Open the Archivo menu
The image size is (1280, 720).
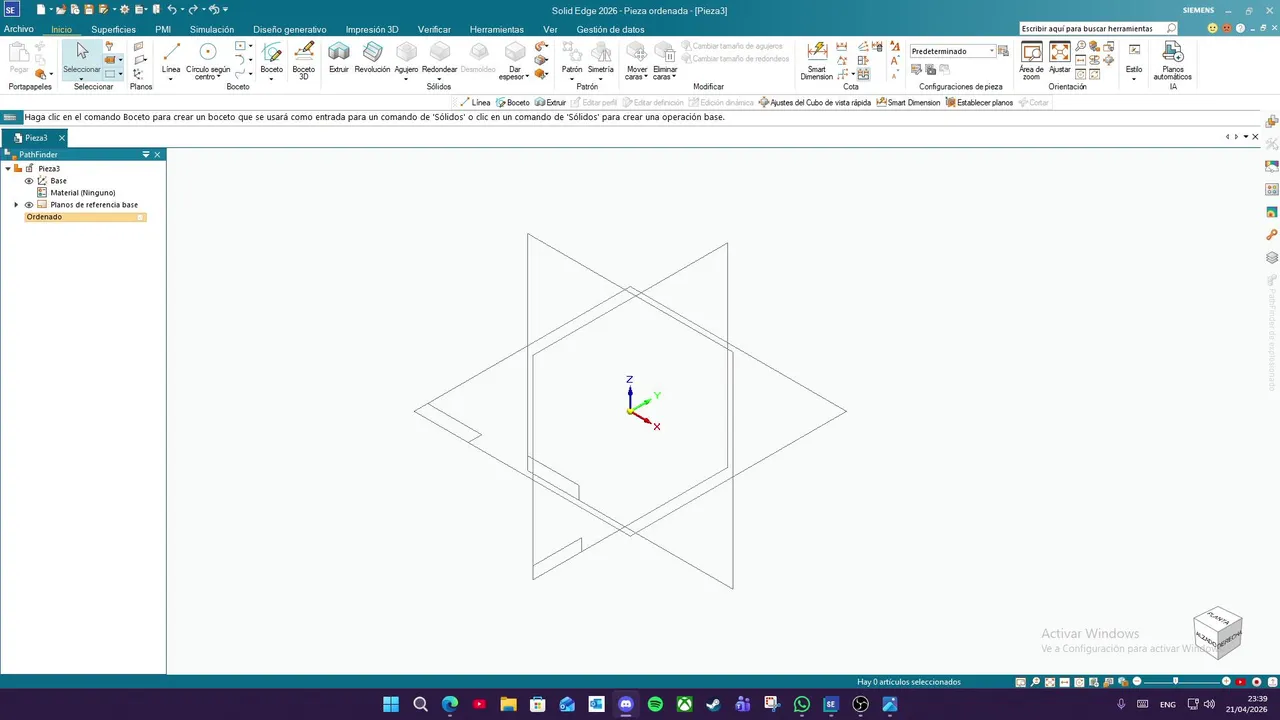point(19,29)
